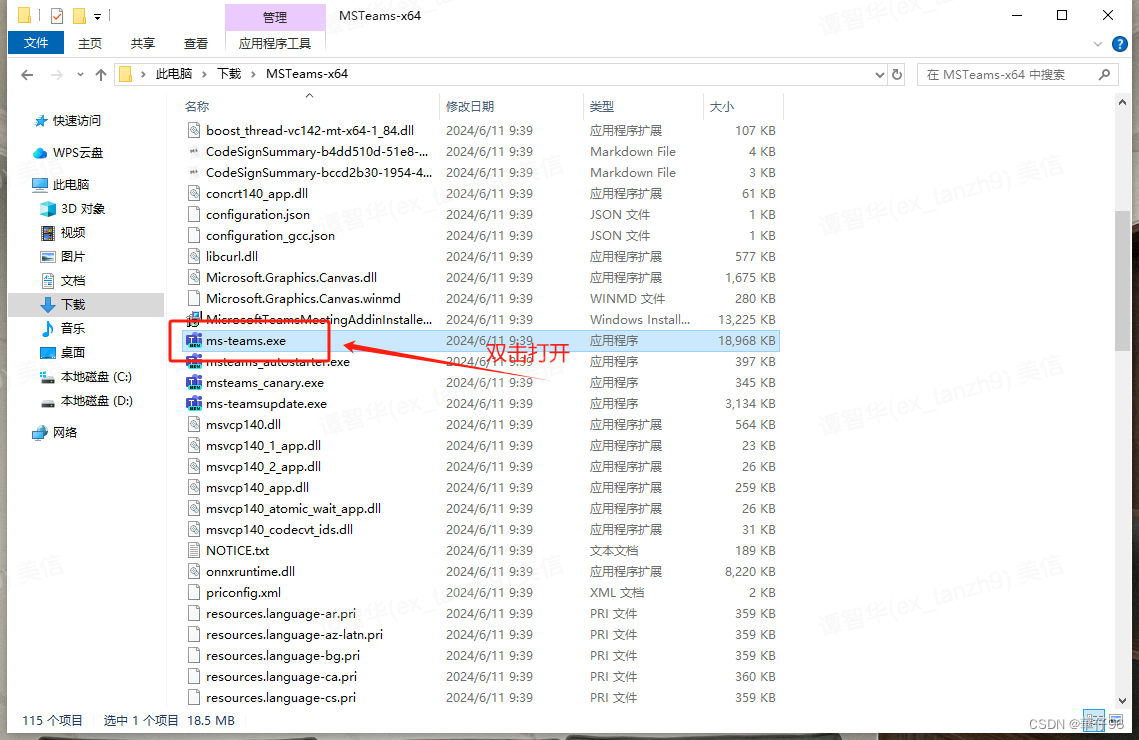Select file concrt140_app.dll
The image size is (1139, 740).
257,193
